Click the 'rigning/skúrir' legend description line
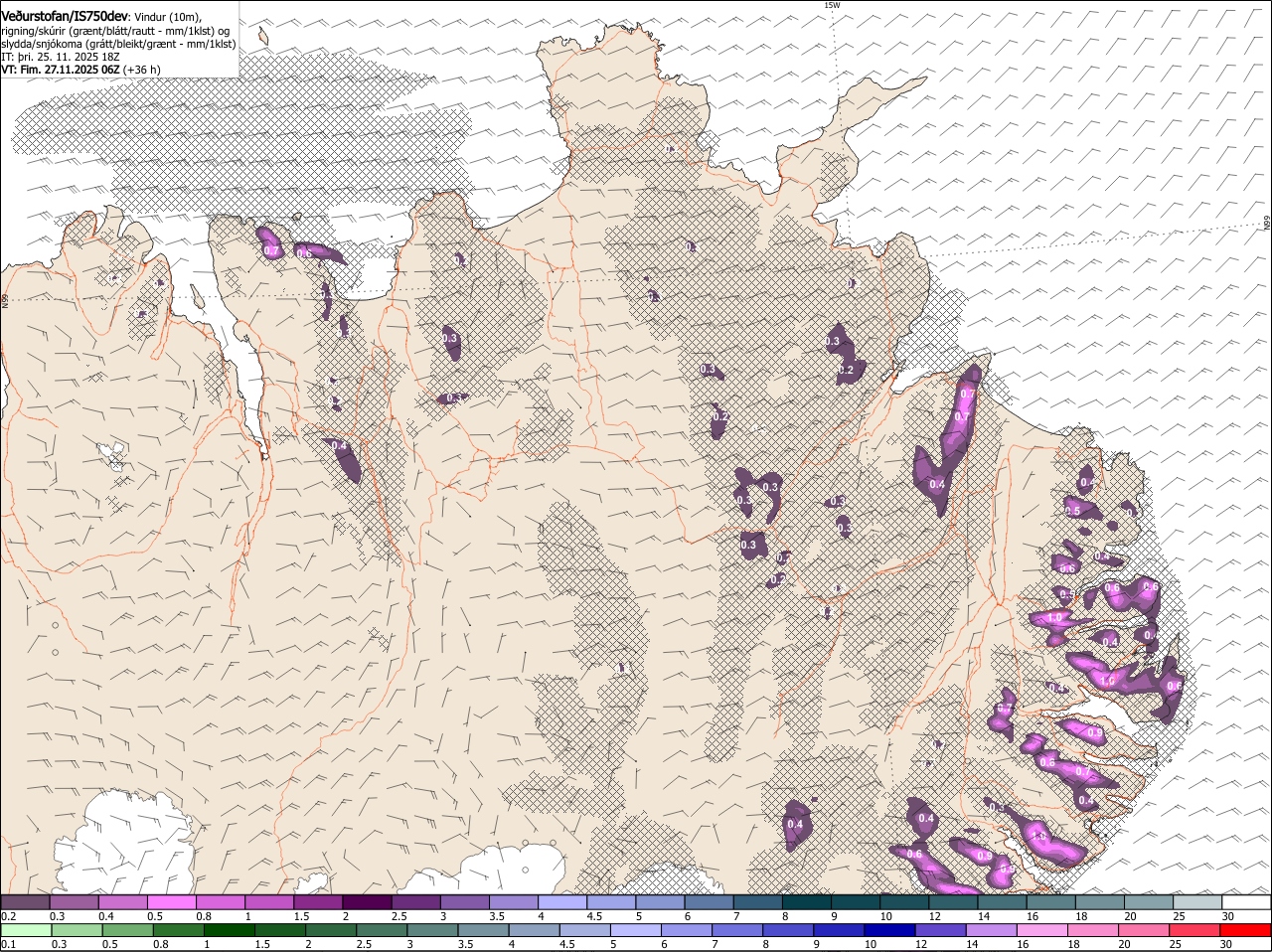 (117, 30)
